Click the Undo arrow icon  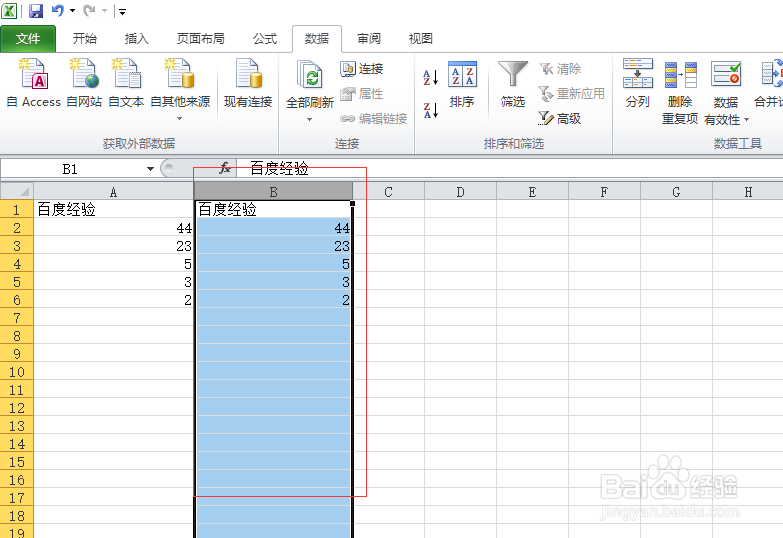(58, 10)
